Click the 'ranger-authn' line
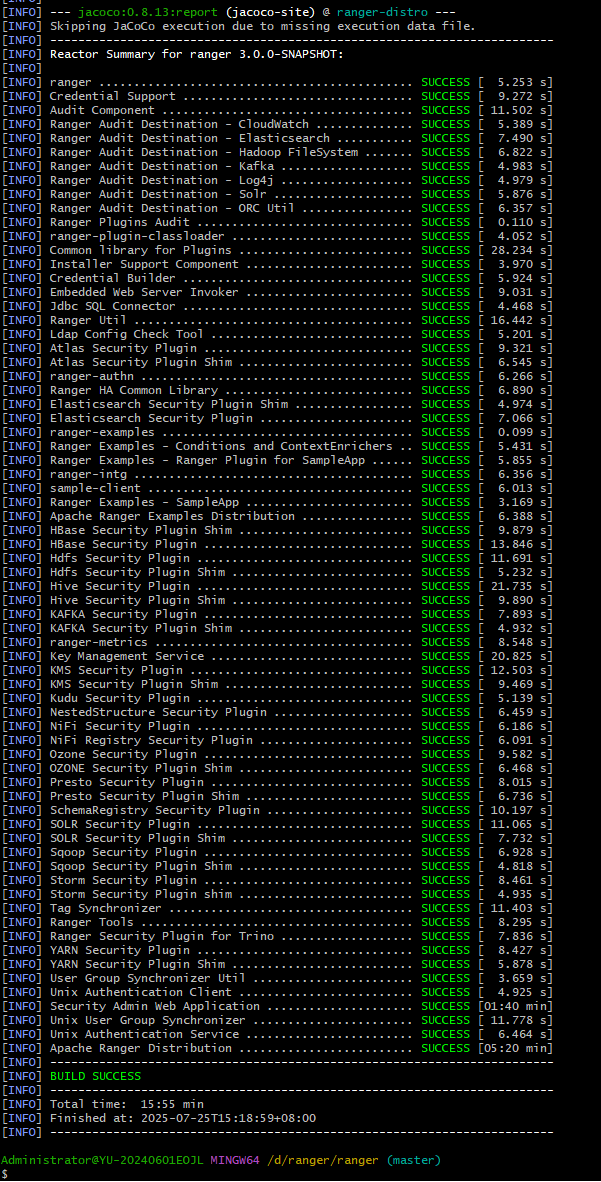Viewport: 601px width, 1182px height. pyautogui.click(x=278, y=375)
